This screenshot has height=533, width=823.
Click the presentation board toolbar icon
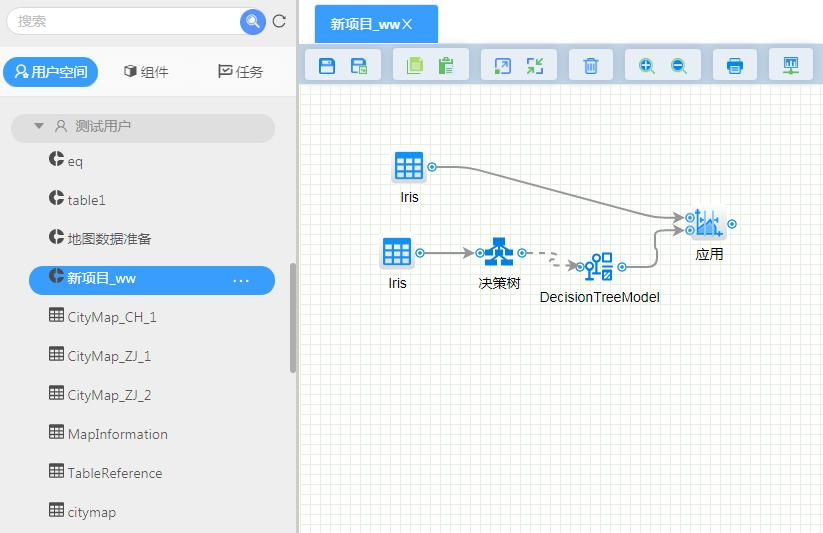[x=791, y=66]
